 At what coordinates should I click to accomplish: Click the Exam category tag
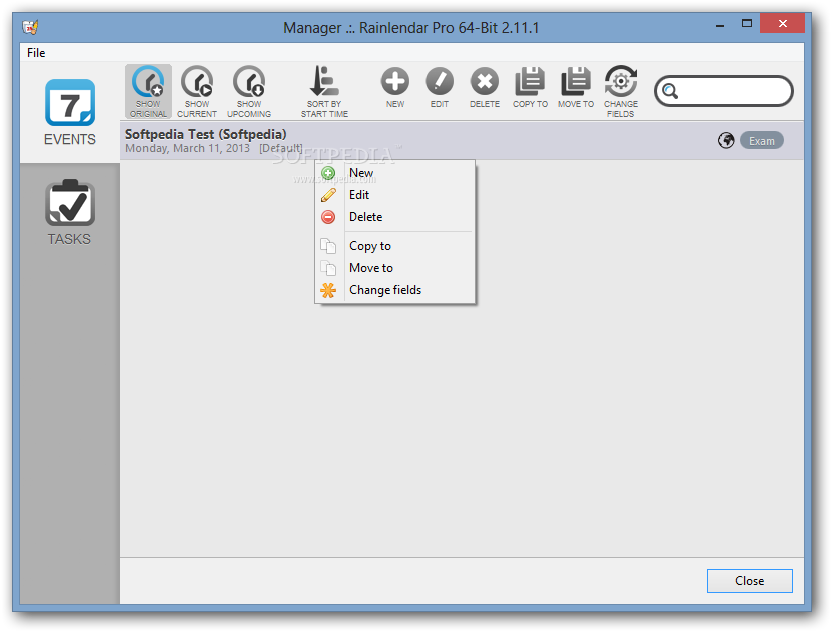(761, 141)
